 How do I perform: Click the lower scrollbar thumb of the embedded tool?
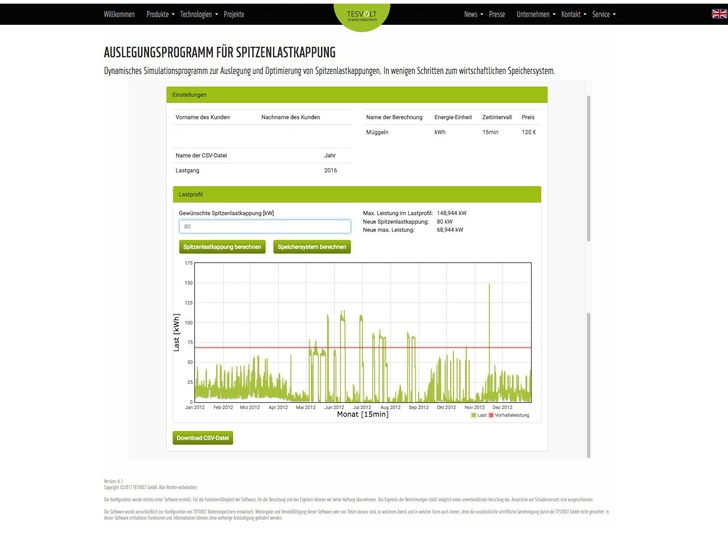click(589, 385)
